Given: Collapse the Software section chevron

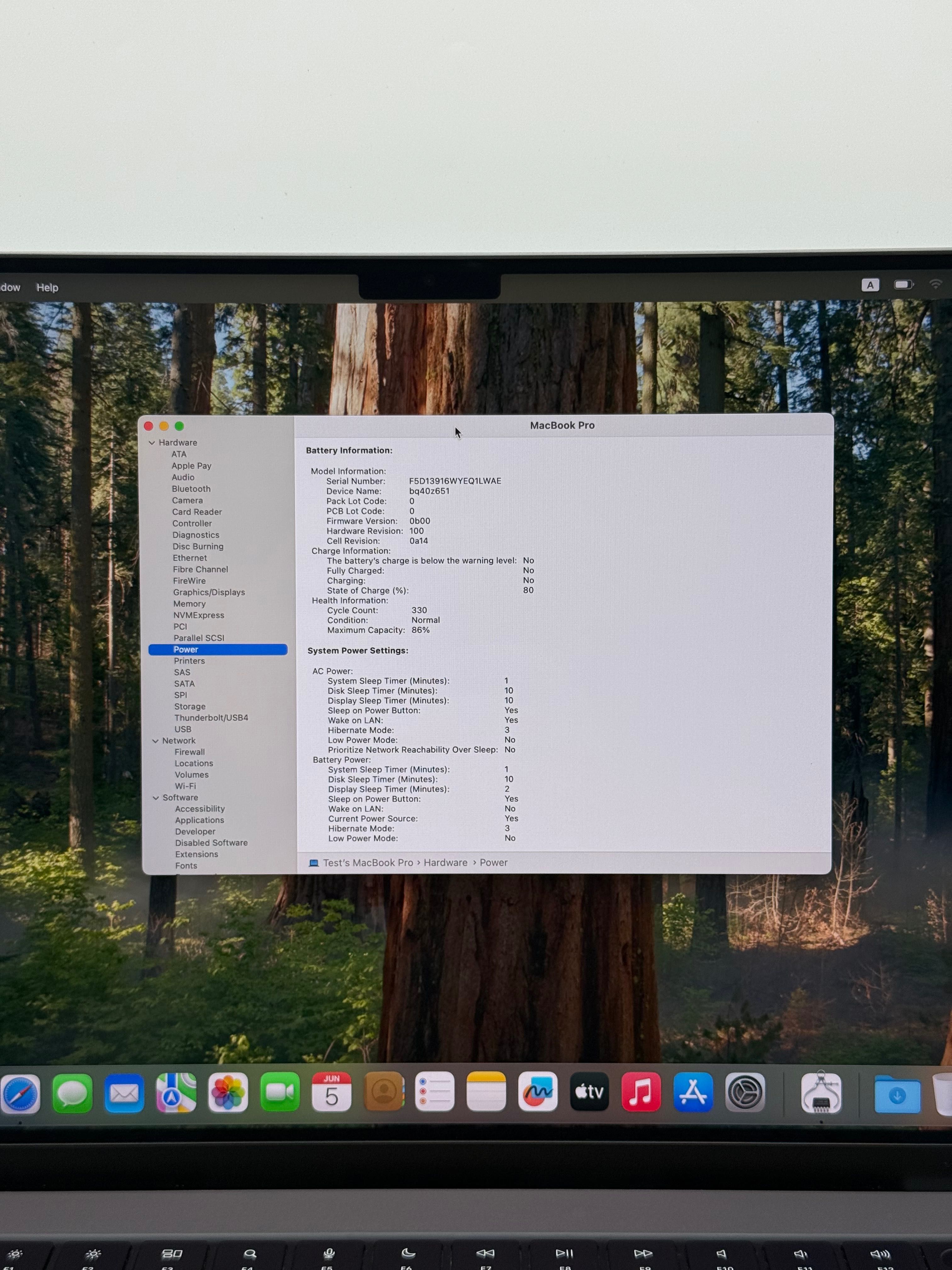Looking at the screenshot, I should pyautogui.click(x=156, y=798).
